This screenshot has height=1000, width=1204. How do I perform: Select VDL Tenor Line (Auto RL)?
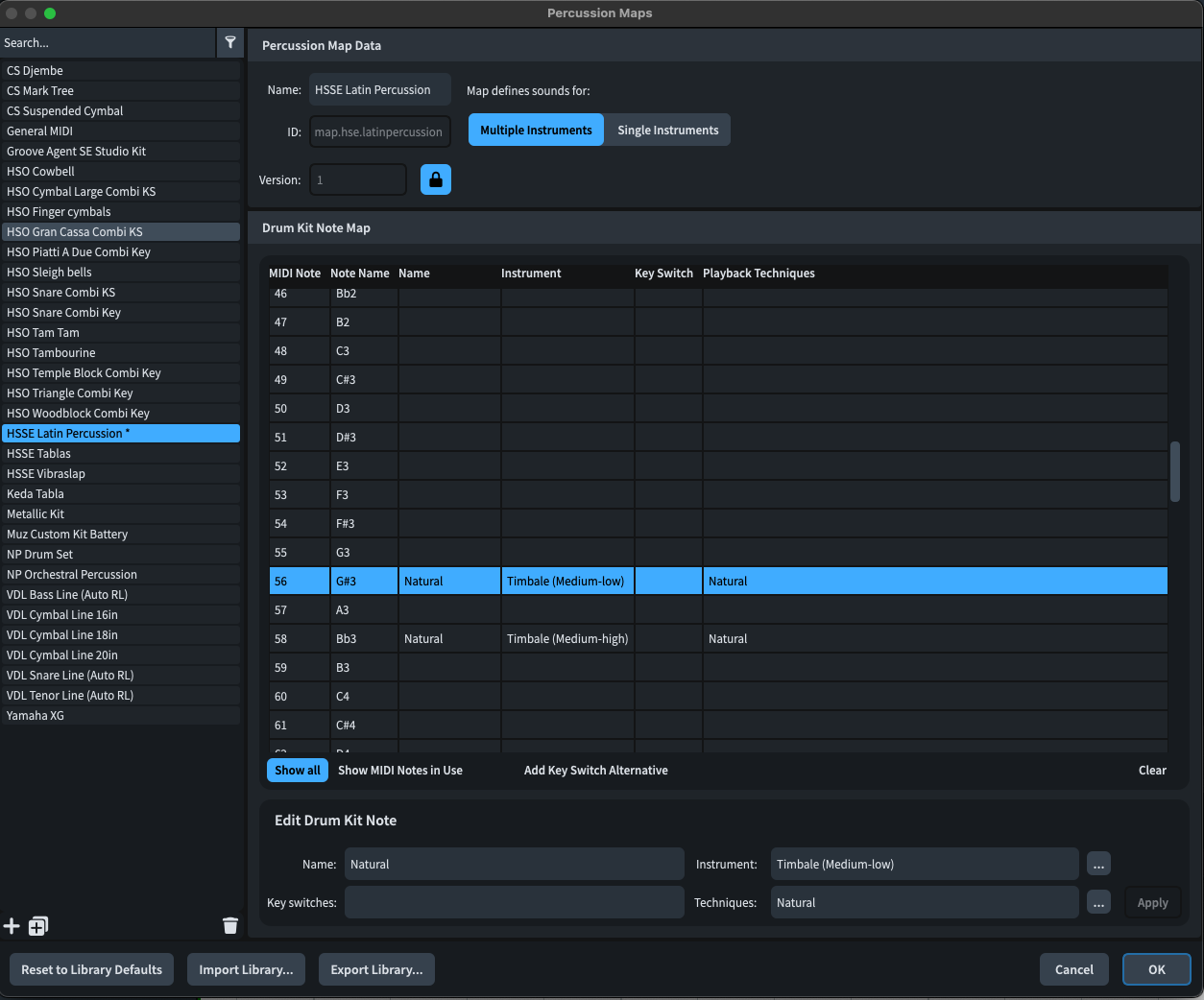120,695
